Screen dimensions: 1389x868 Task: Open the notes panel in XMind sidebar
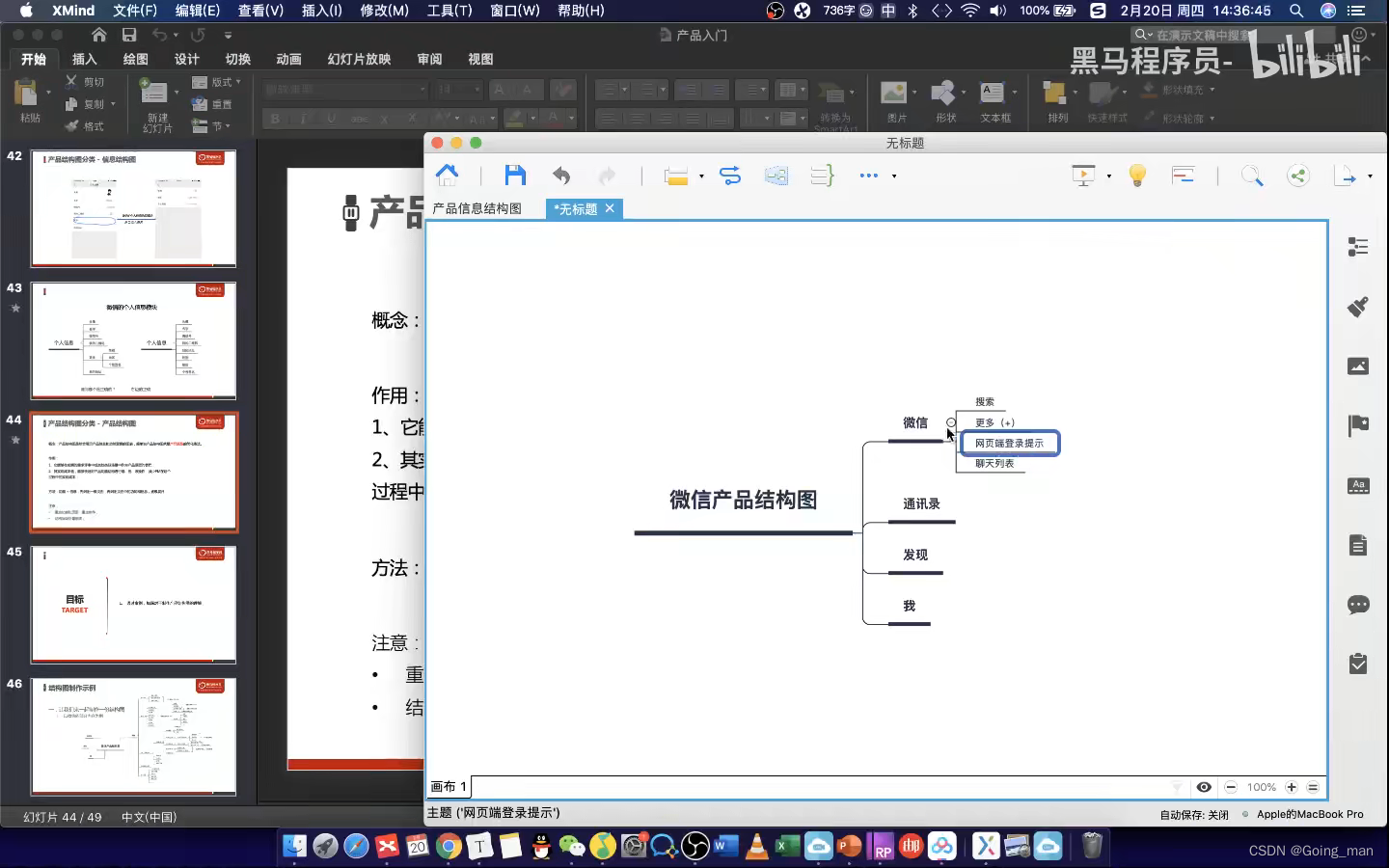[x=1358, y=546]
